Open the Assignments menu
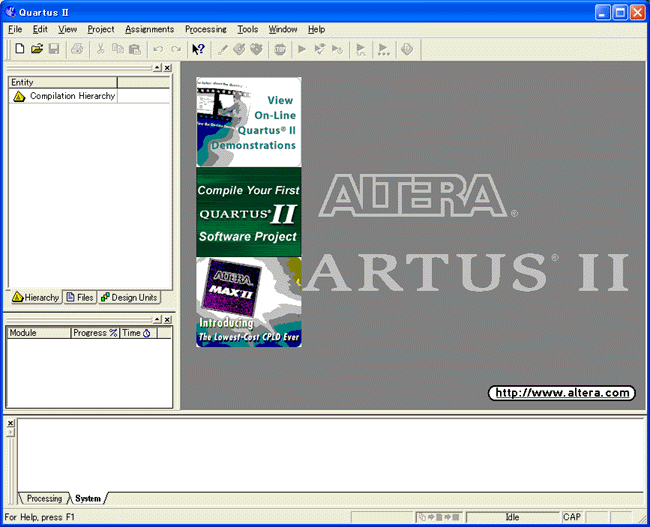Image resolution: width=650 pixels, height=527 pixels. 149,29
